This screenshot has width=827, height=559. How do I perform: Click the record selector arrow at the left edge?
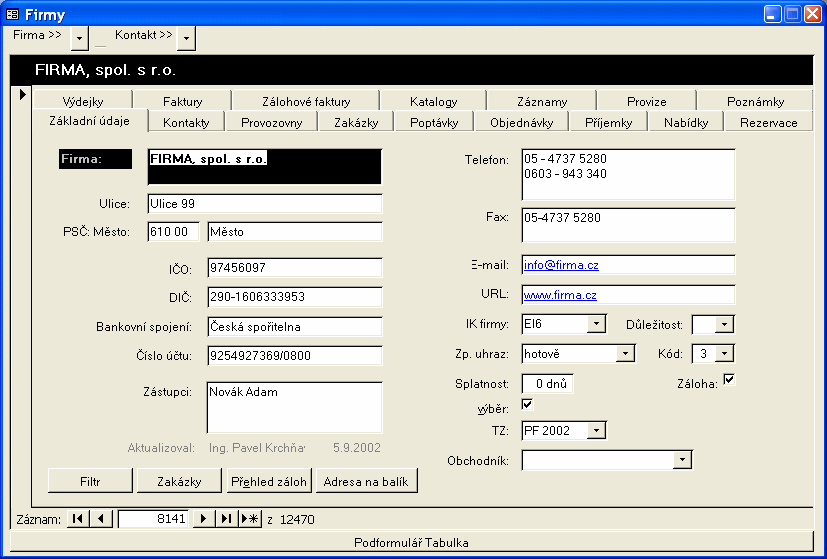tap(22, 94)
